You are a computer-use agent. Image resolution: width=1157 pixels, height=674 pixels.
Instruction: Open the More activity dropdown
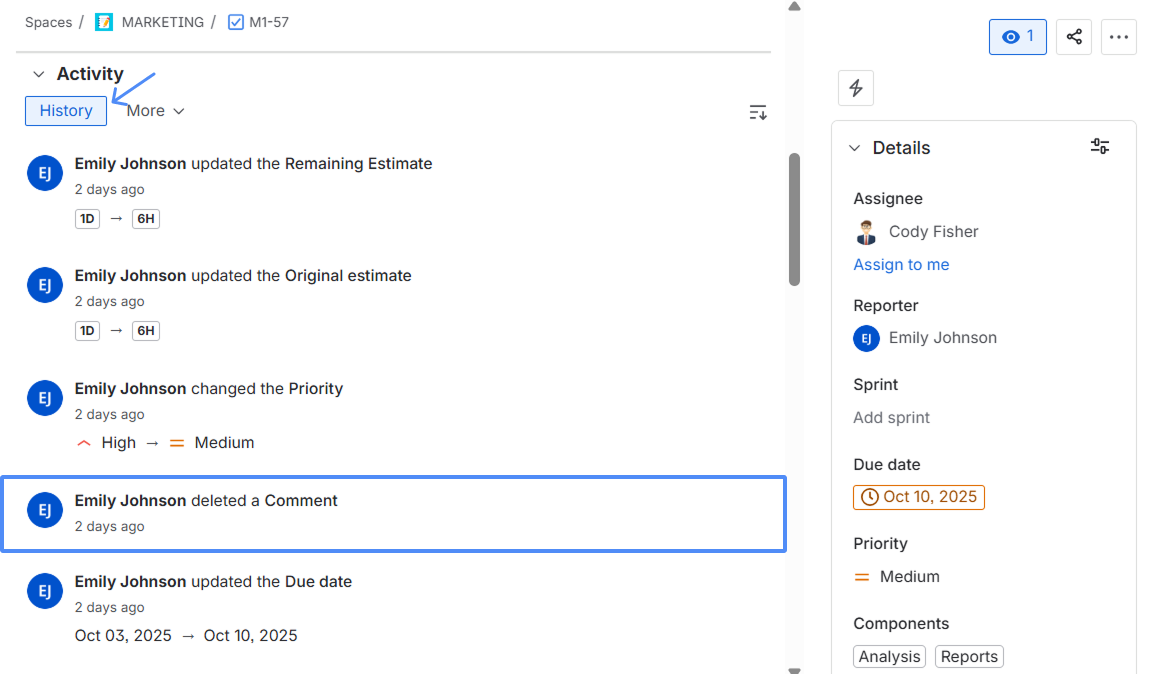coord(155,111)
